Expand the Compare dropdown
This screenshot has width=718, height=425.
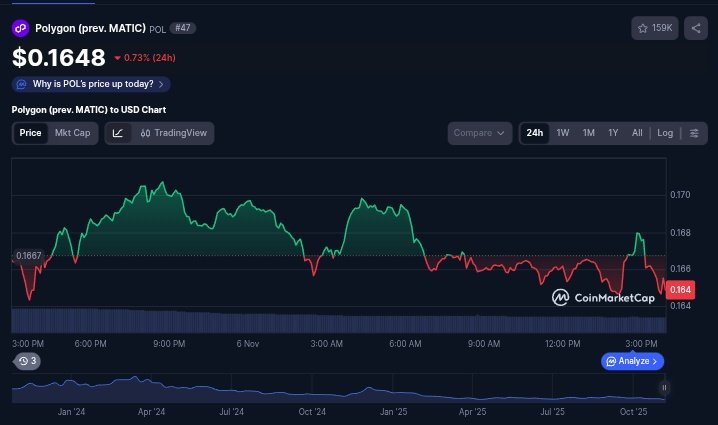pyautogui.click(x=479, y=133)
